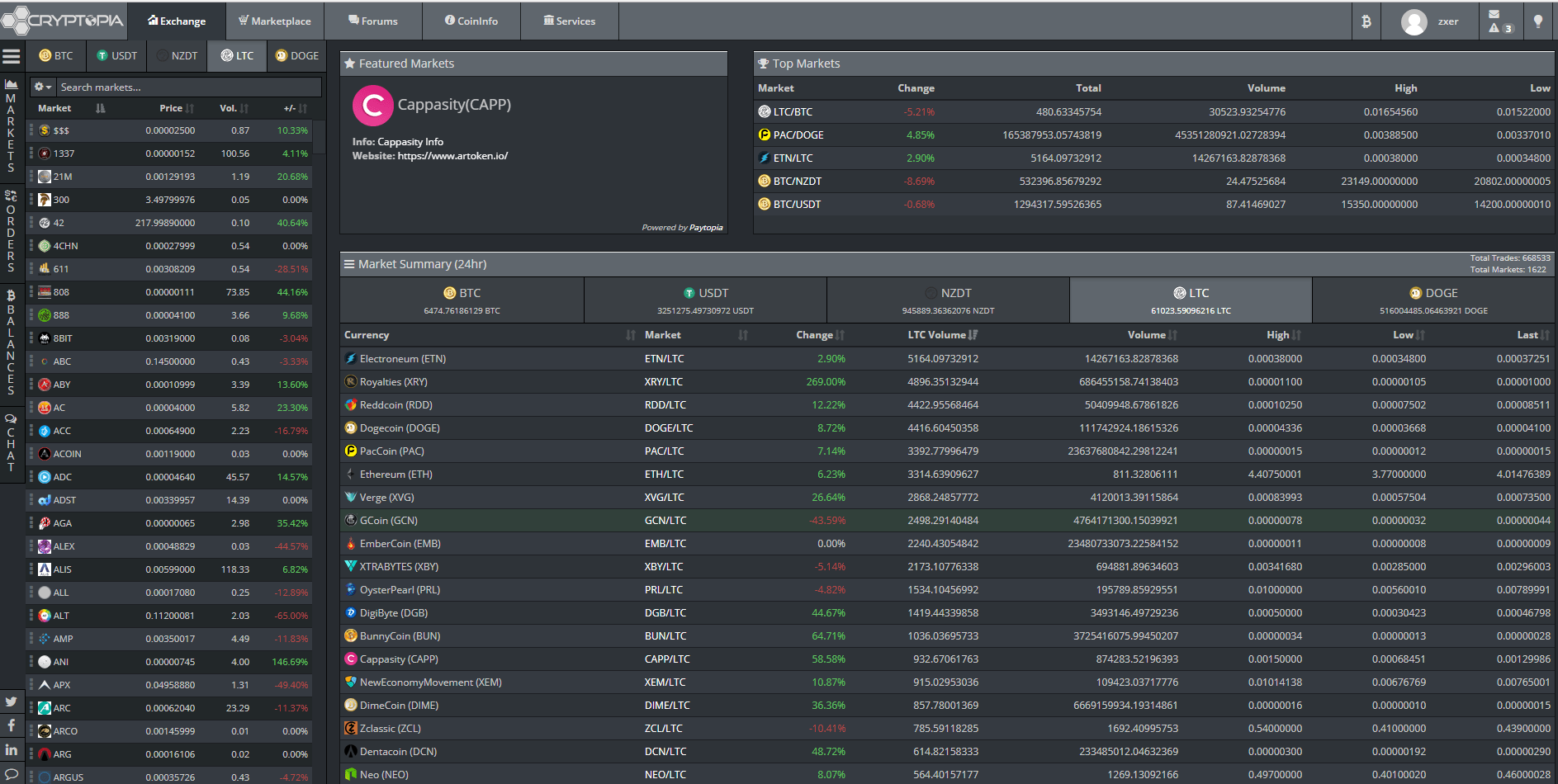
Task: Open the Marketplace menu item
Action: (x=274, y=21)
